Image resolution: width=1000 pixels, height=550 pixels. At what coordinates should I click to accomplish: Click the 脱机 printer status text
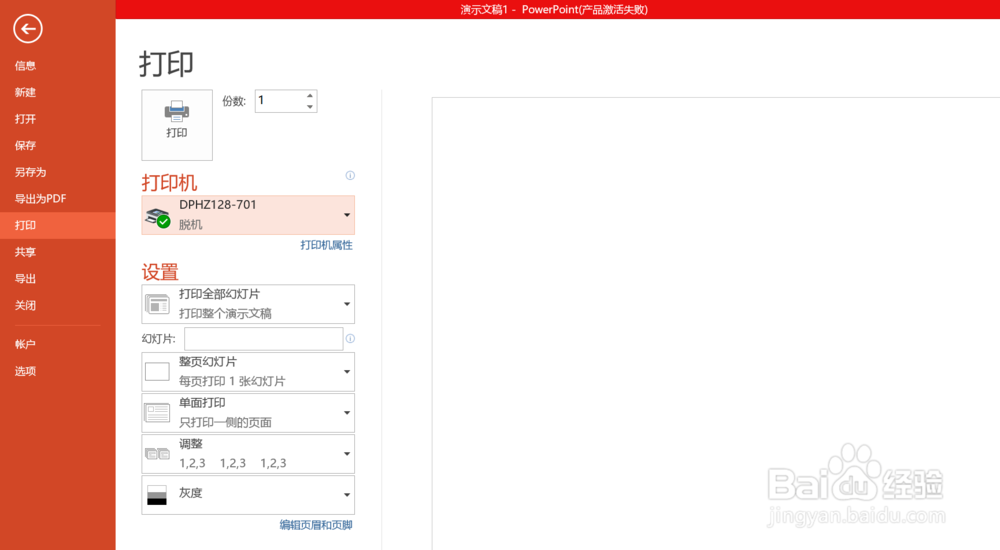point(190,225)
